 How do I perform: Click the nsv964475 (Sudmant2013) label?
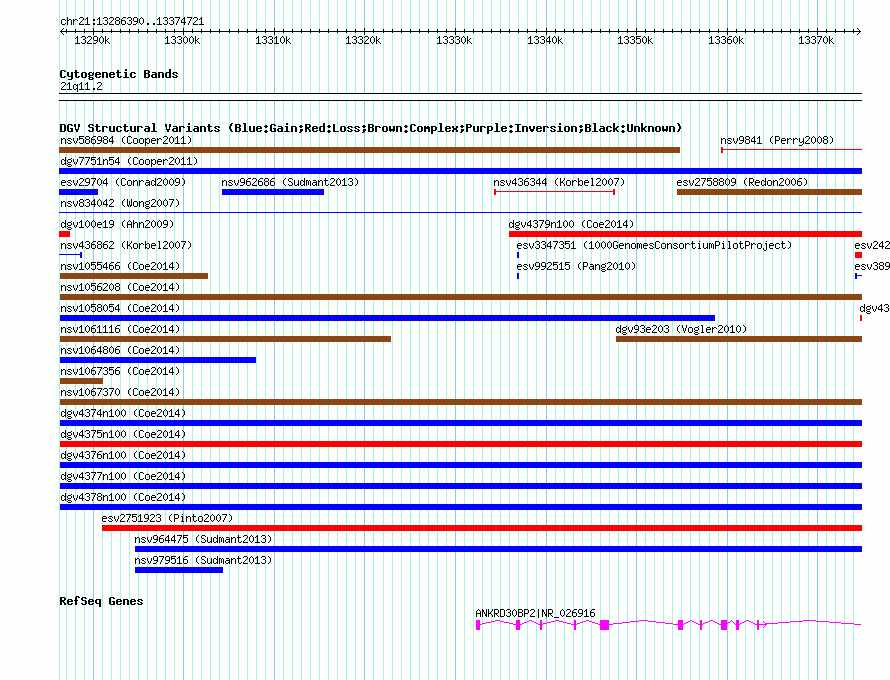(203, 539)
